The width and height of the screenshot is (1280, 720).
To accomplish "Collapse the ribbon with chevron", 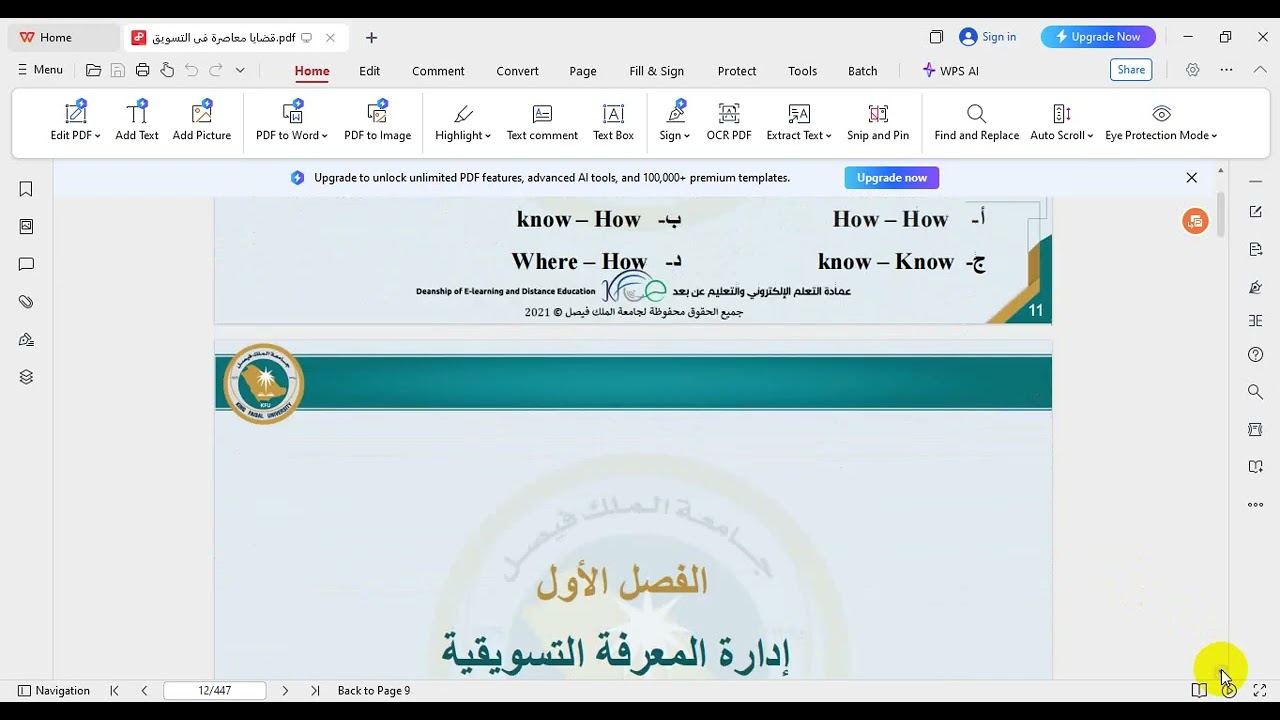I will (1259, 70).
